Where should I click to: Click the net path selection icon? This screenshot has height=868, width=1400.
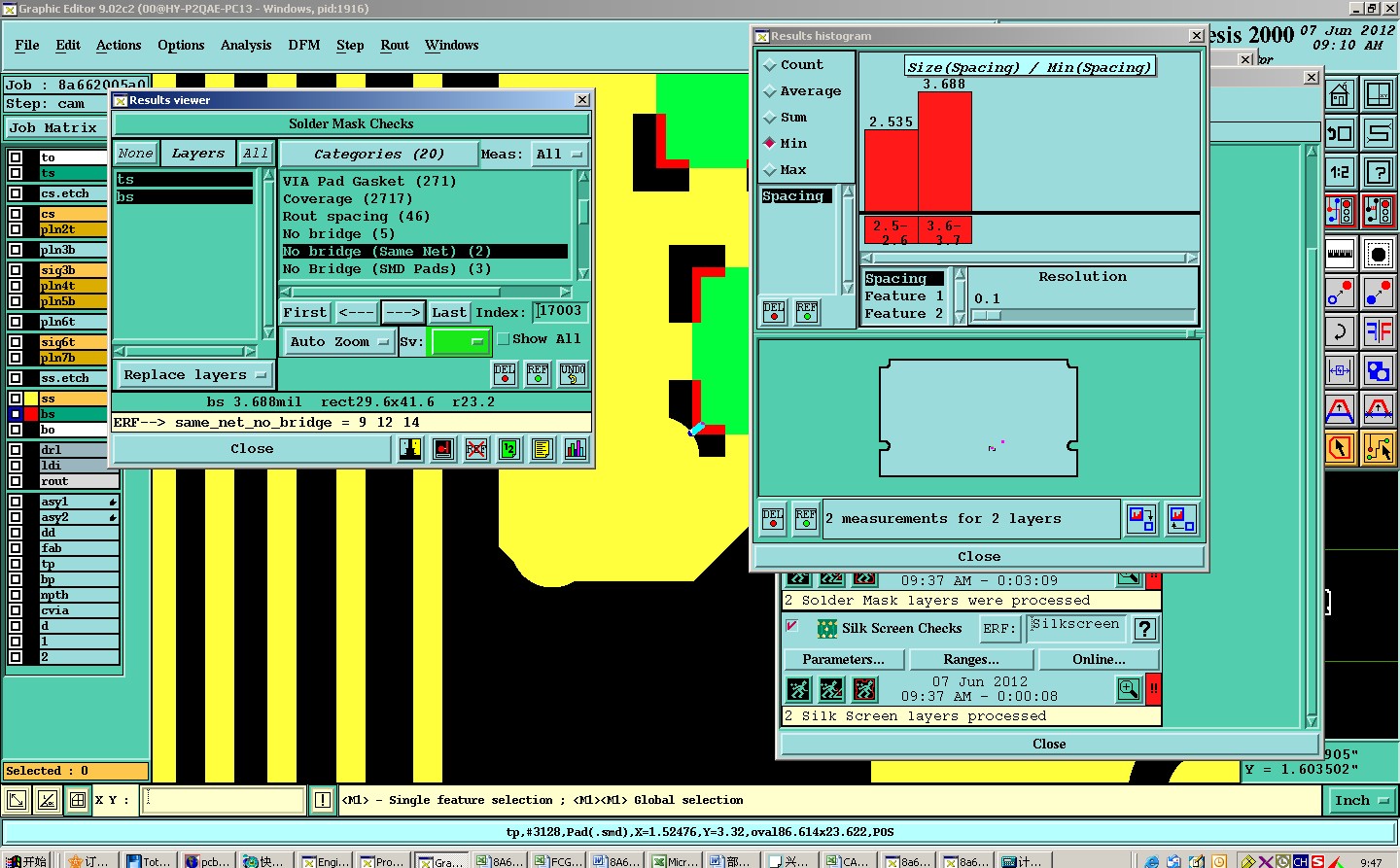coord(1379,448)
